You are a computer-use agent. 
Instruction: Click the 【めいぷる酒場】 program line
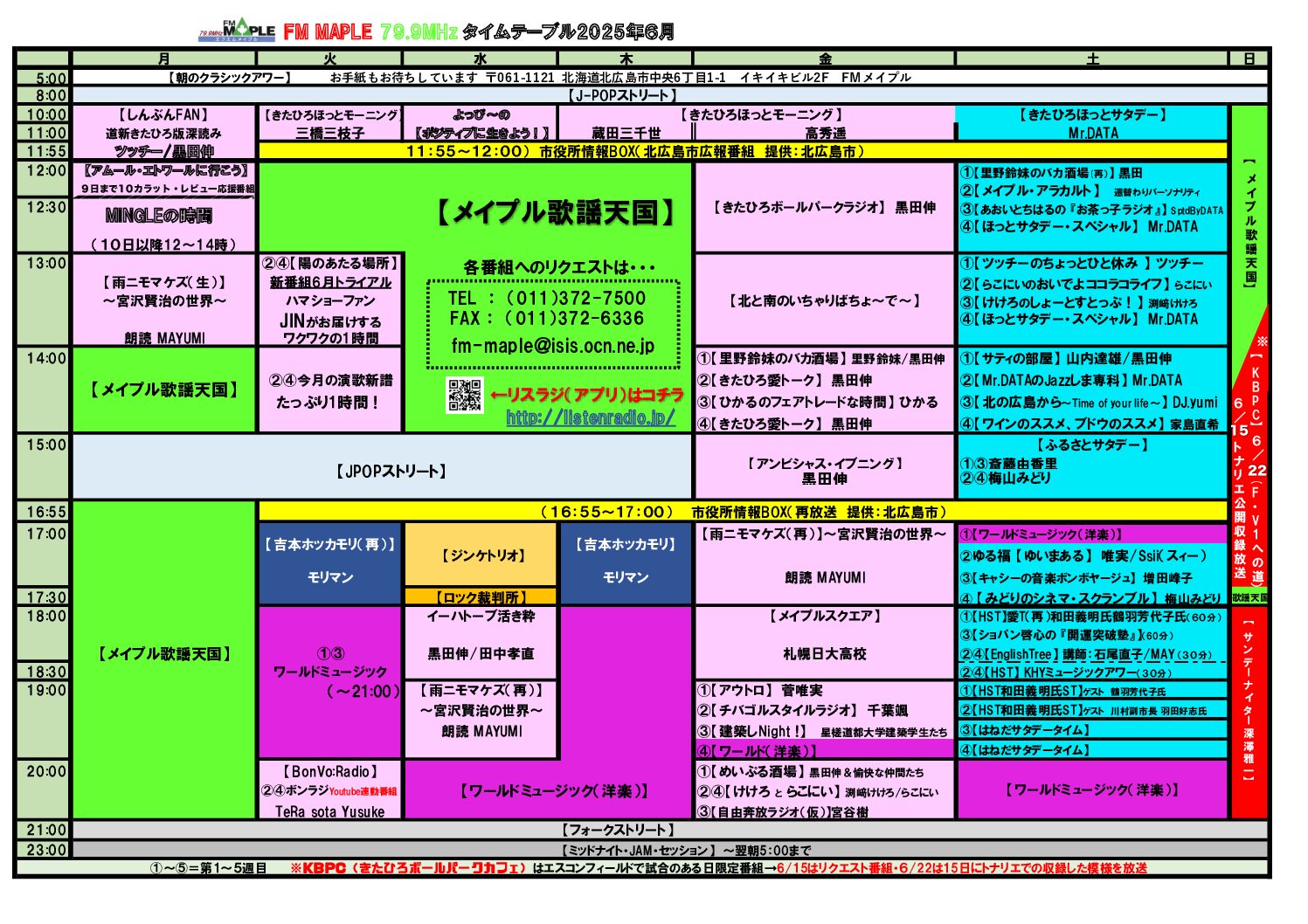[810, 771]
